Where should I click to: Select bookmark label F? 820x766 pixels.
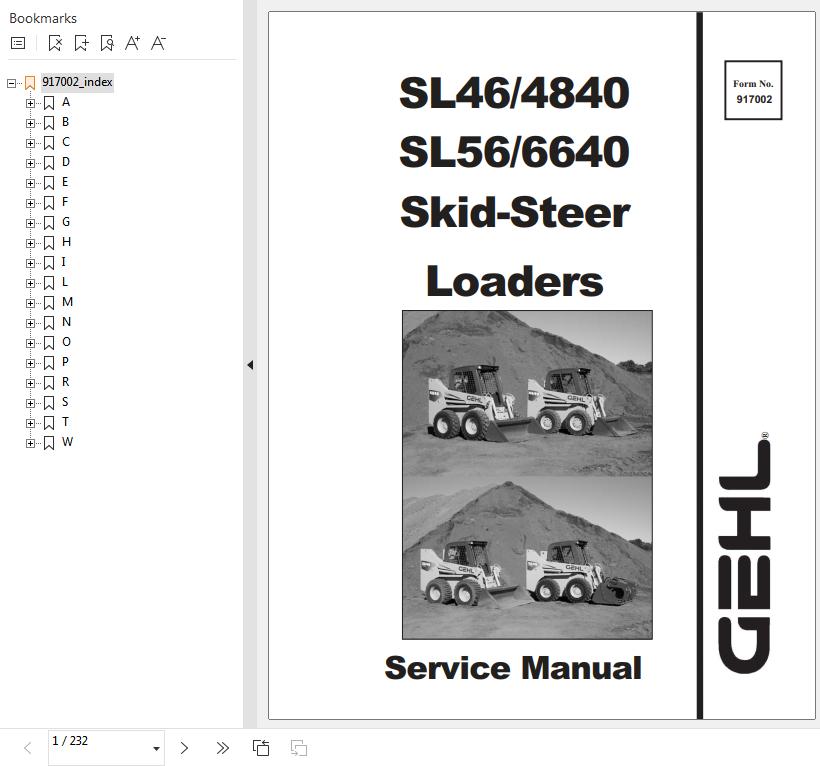65,202
